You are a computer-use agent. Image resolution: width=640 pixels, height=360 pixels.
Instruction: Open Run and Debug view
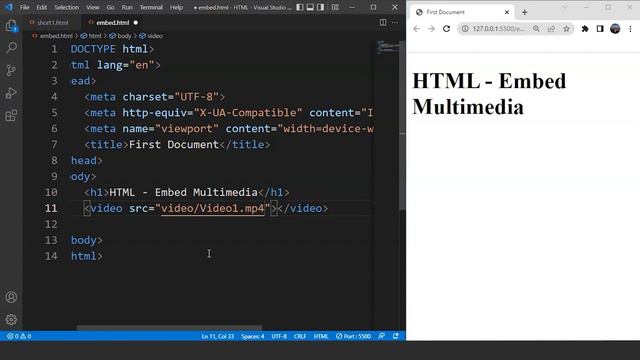tap(11, 93)
